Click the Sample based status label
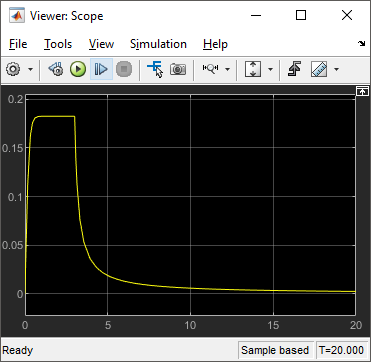Screen dimensions: 371x362 [275, 350]
